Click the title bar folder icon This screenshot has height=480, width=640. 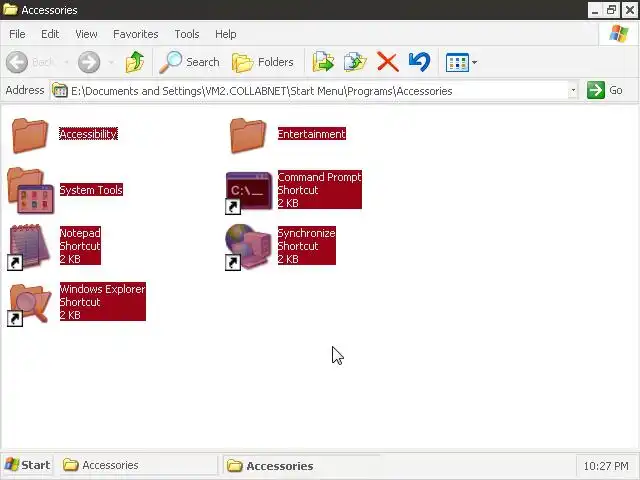[x=10, y=9]
